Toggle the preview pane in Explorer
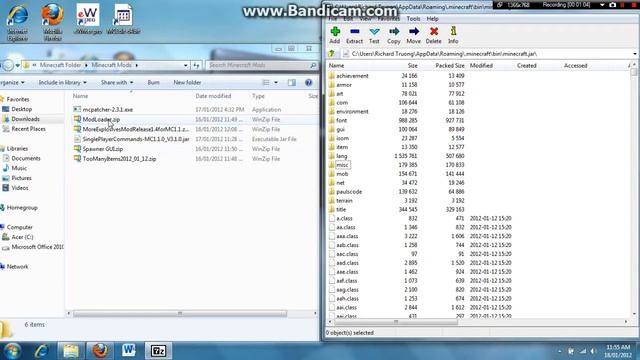640x360 pixels. [291, 83]
